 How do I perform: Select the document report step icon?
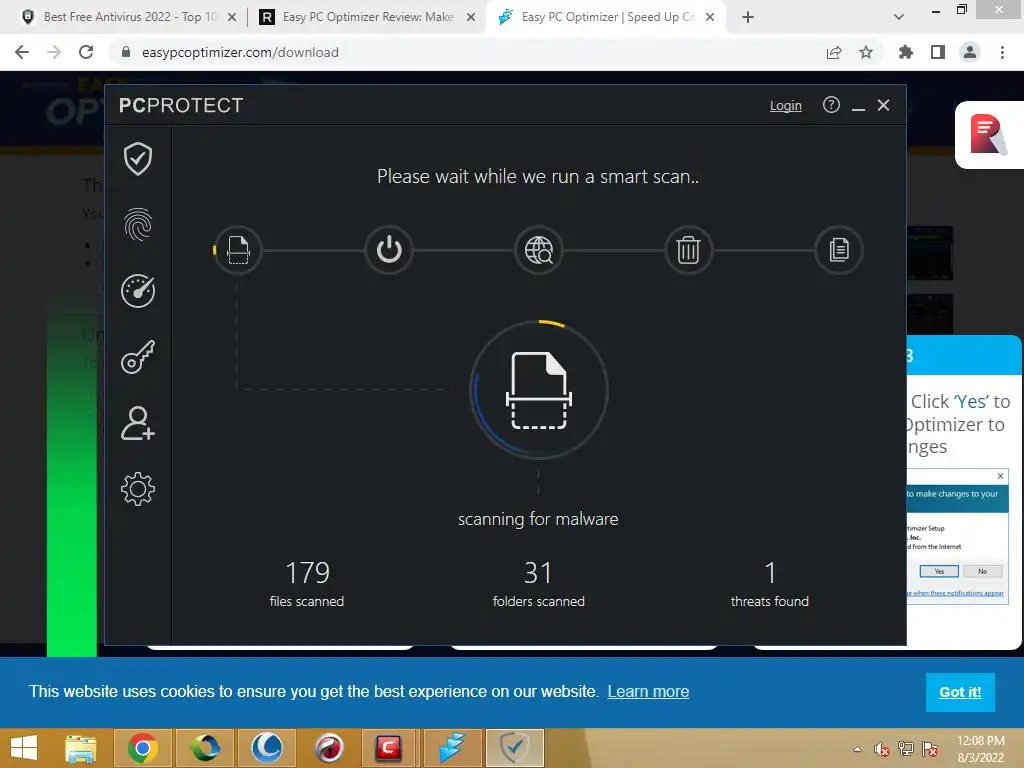point(839,250)
